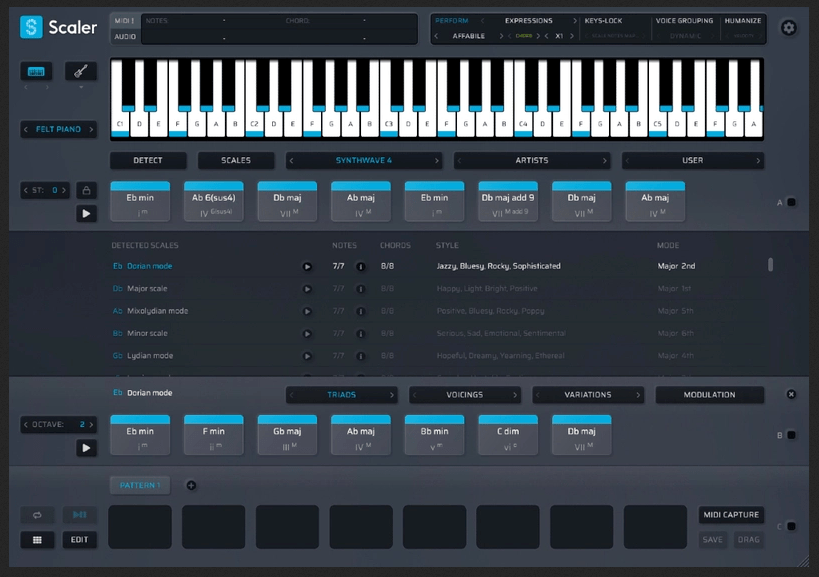Show info for Eb Dorian mode
Viewport: 819px width, 577px height.
coord(360,266)
